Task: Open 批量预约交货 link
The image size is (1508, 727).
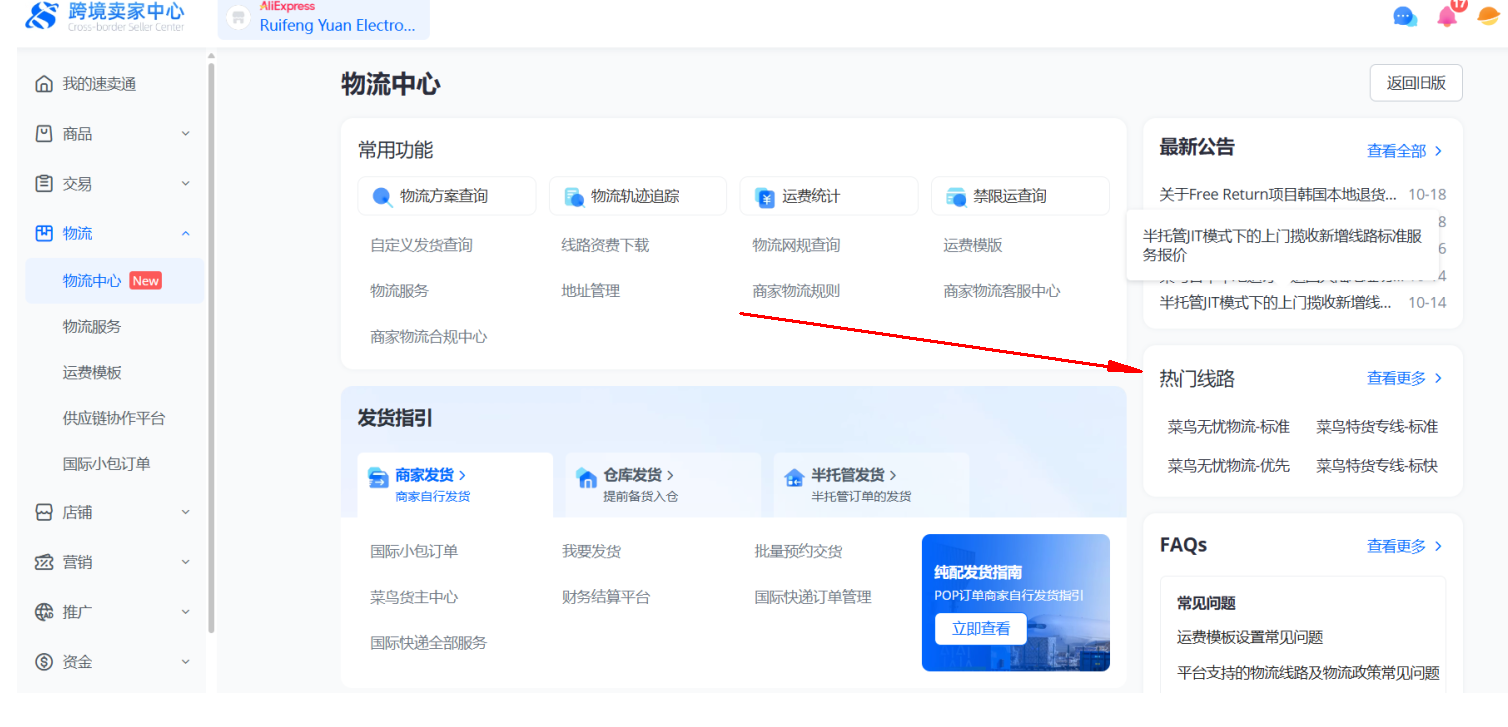Action: point(798,551)
